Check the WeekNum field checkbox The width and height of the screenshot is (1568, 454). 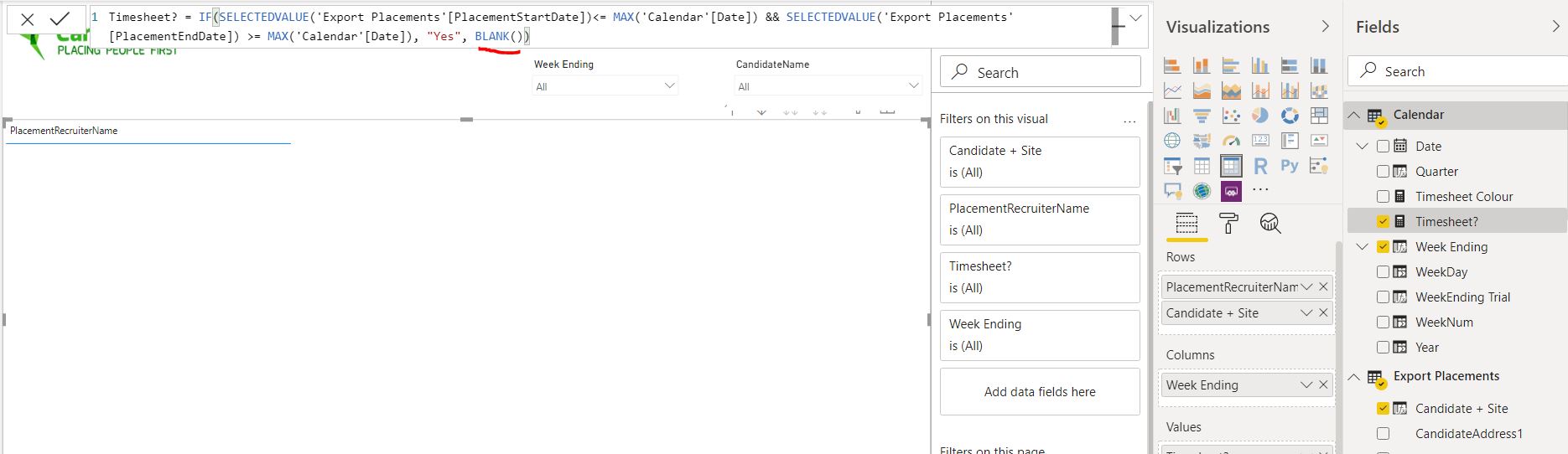(x=1383, y=322)
